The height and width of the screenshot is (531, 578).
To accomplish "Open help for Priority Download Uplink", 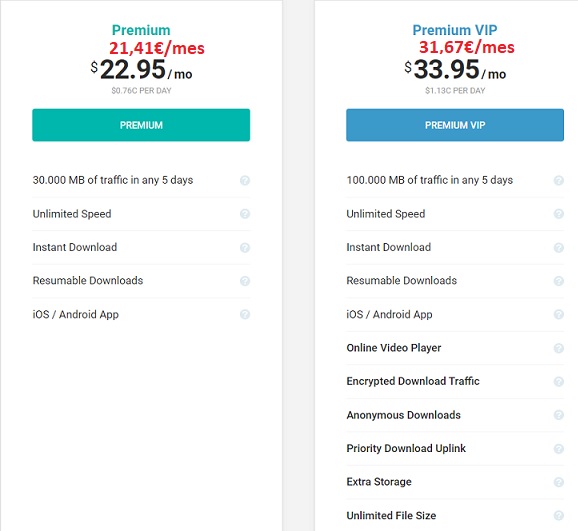I will [559, 449].
